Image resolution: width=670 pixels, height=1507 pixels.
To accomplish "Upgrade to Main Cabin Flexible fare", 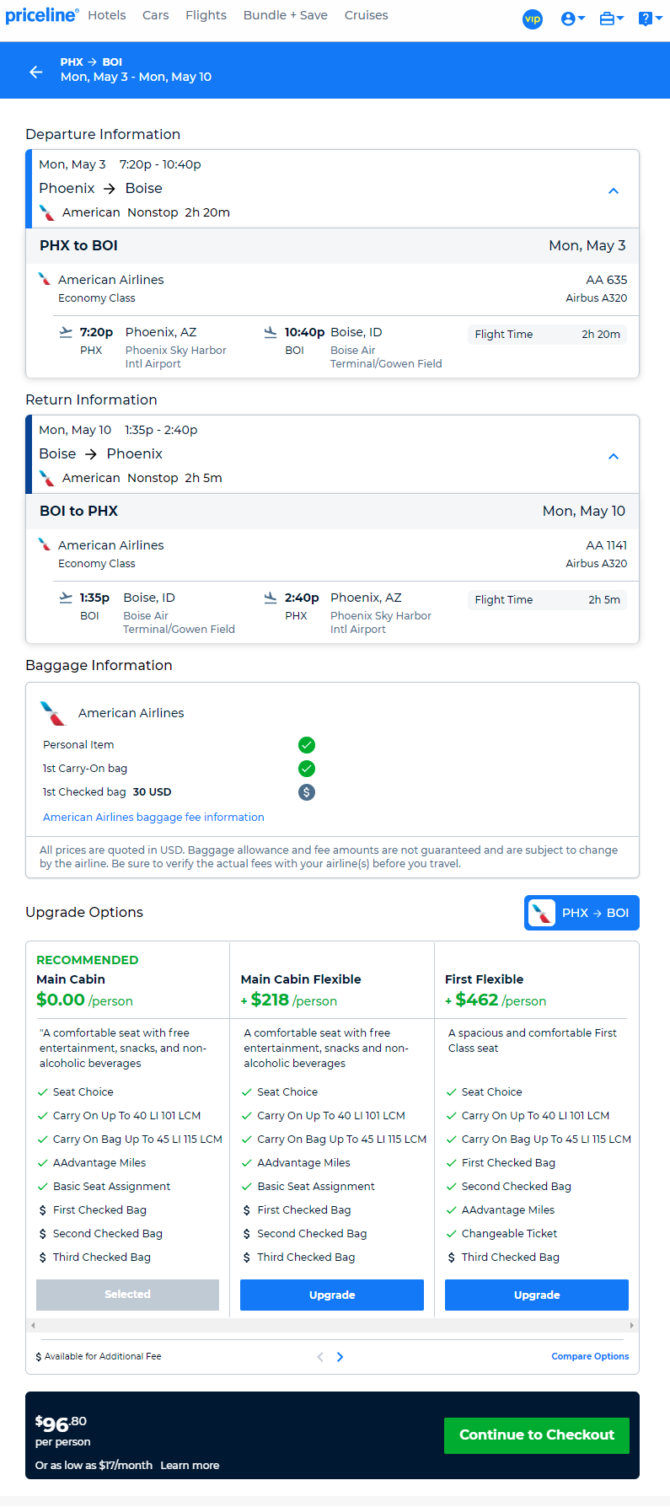I will [332, 1295].
